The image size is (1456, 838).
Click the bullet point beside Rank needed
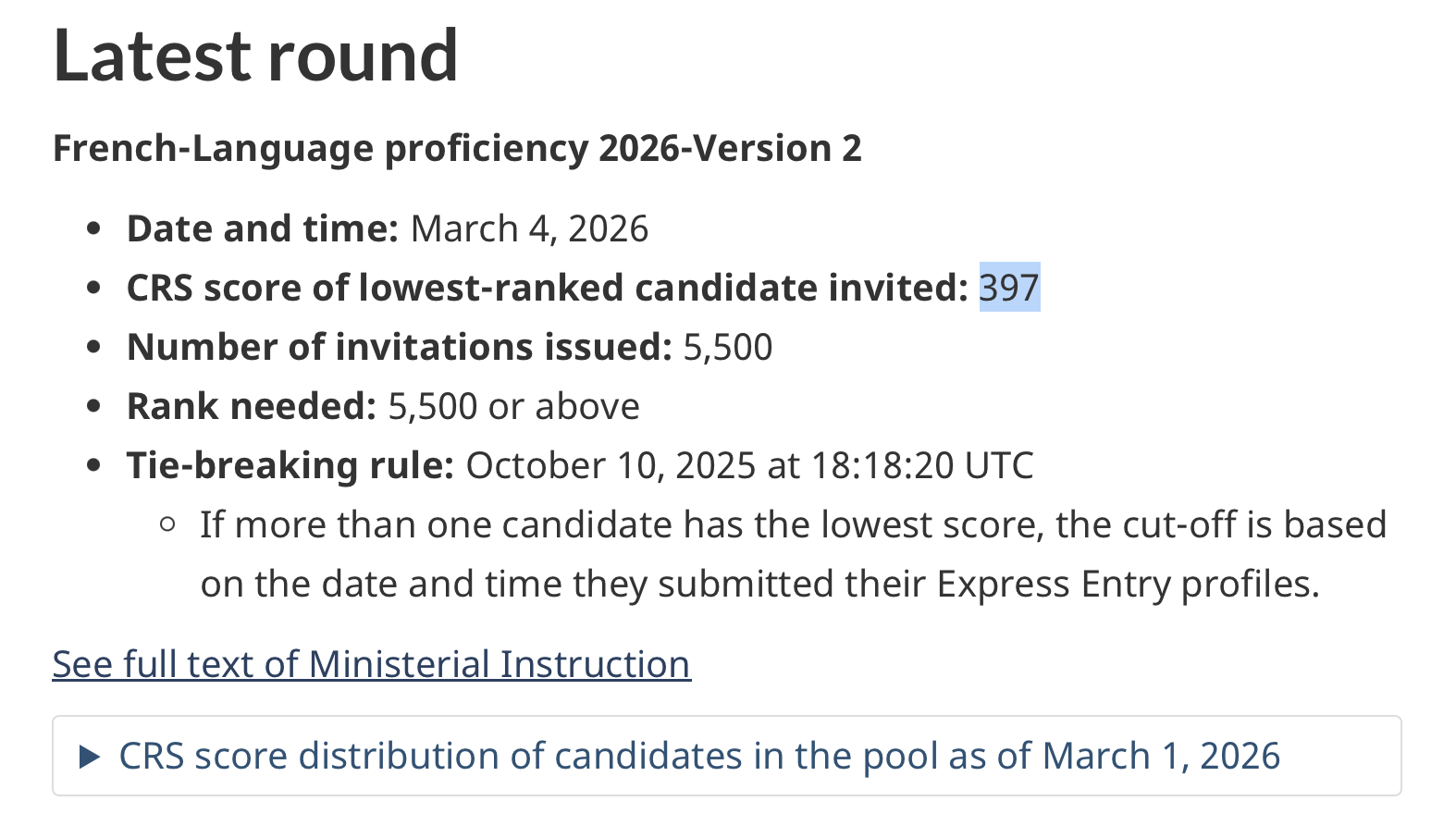click(x=93, y=407)
